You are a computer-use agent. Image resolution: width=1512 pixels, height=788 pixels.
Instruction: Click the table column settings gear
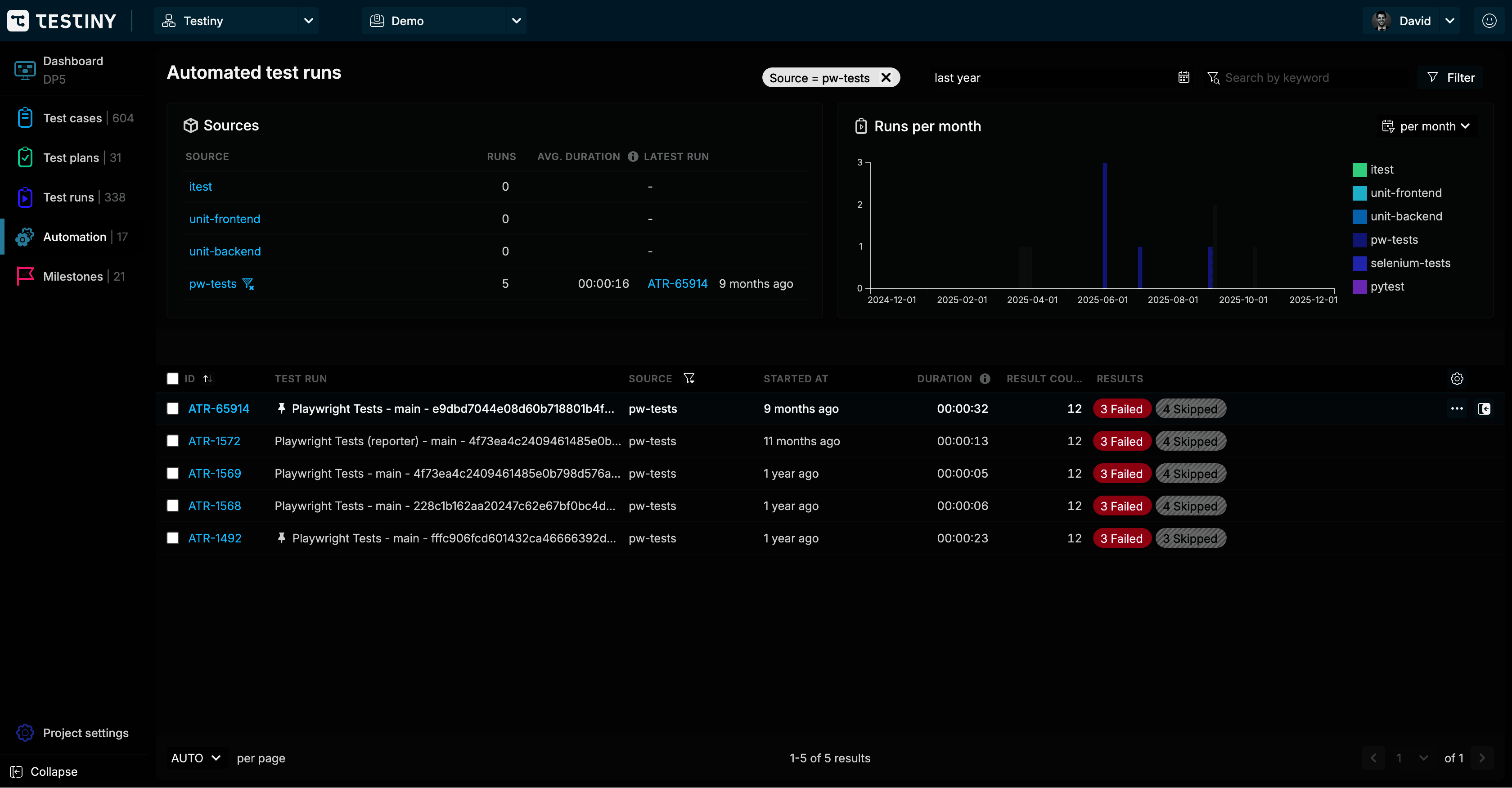(x=1456, y=379)
